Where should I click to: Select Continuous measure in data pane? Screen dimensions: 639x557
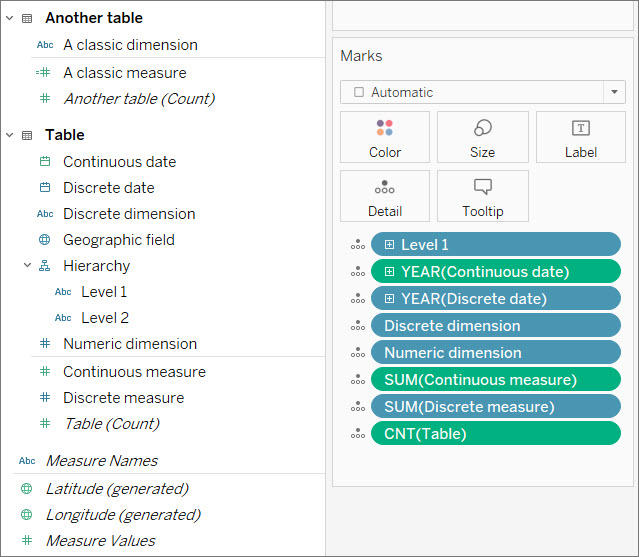134,372
